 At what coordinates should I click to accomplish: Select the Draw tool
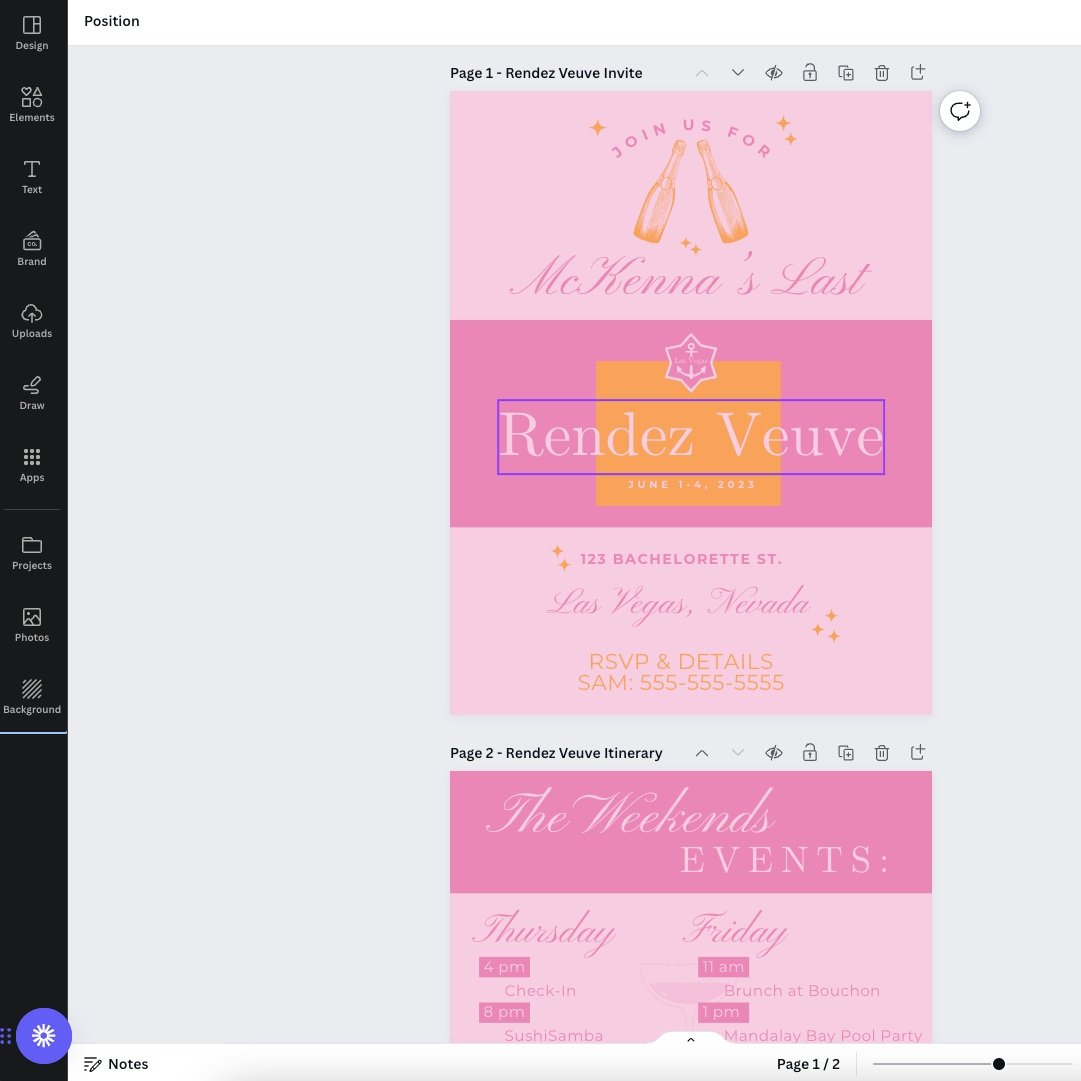[32, 393]
